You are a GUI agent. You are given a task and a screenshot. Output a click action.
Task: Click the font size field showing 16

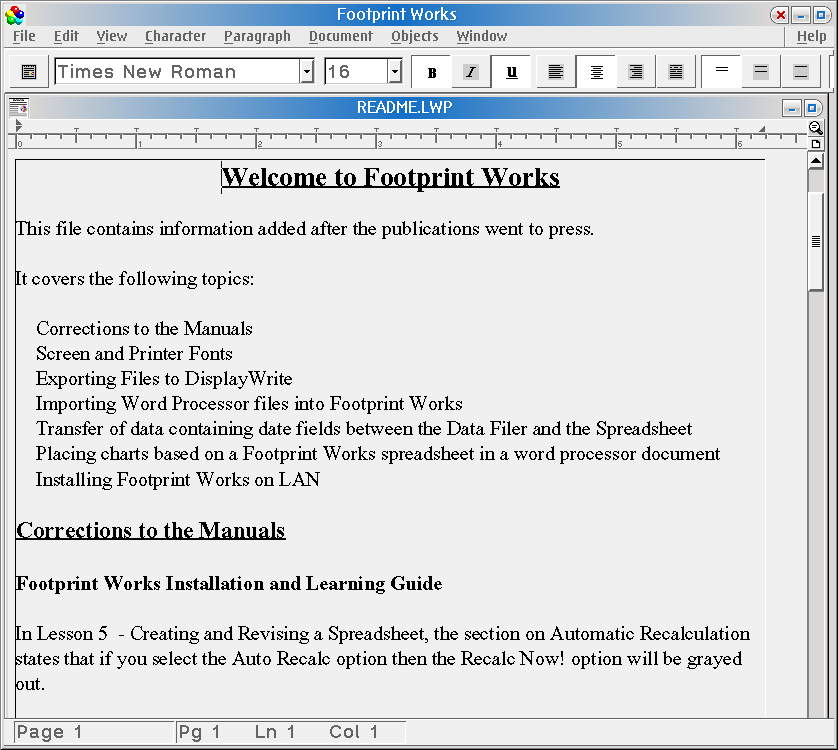356,71
